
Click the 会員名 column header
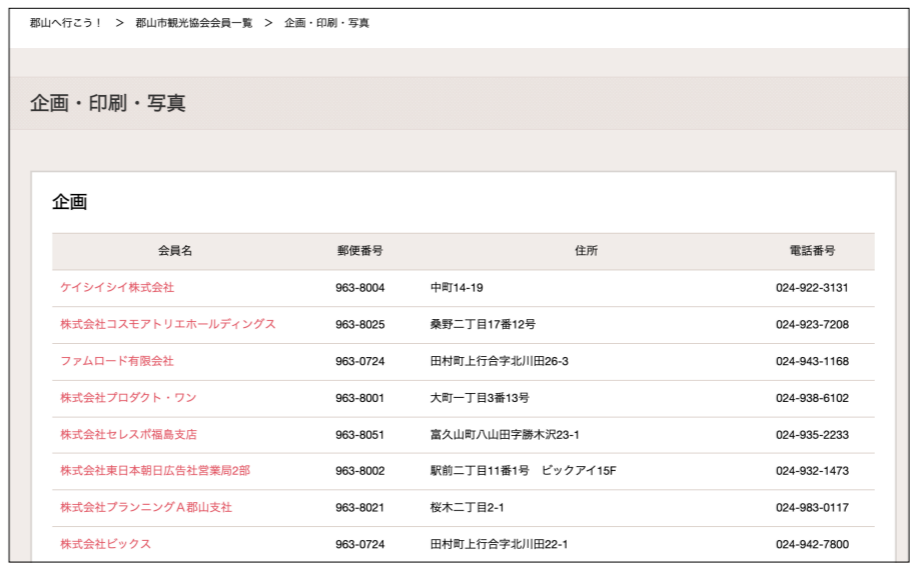coord(175,251)
